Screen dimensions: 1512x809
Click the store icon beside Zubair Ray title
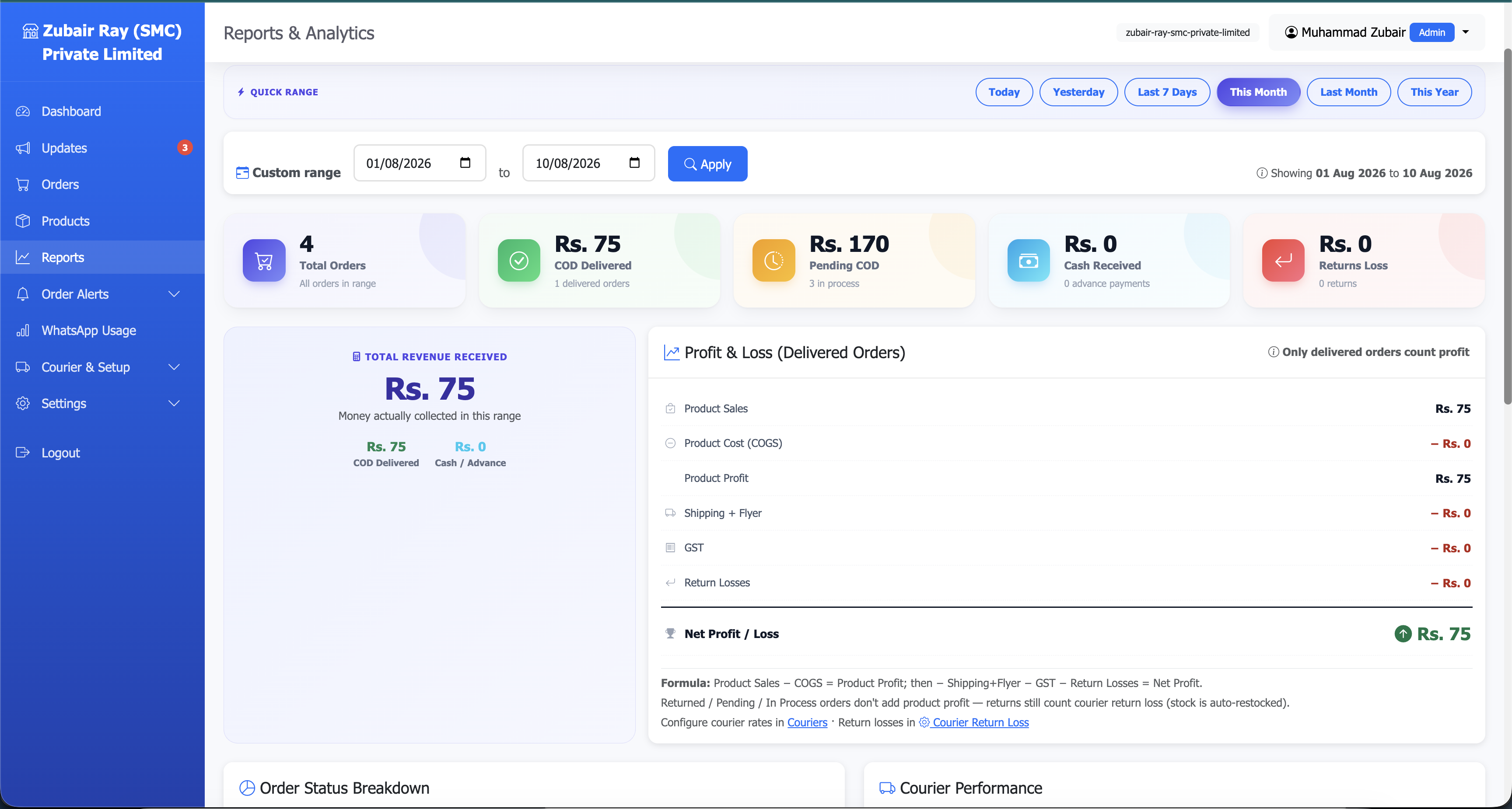coord(30,31)
